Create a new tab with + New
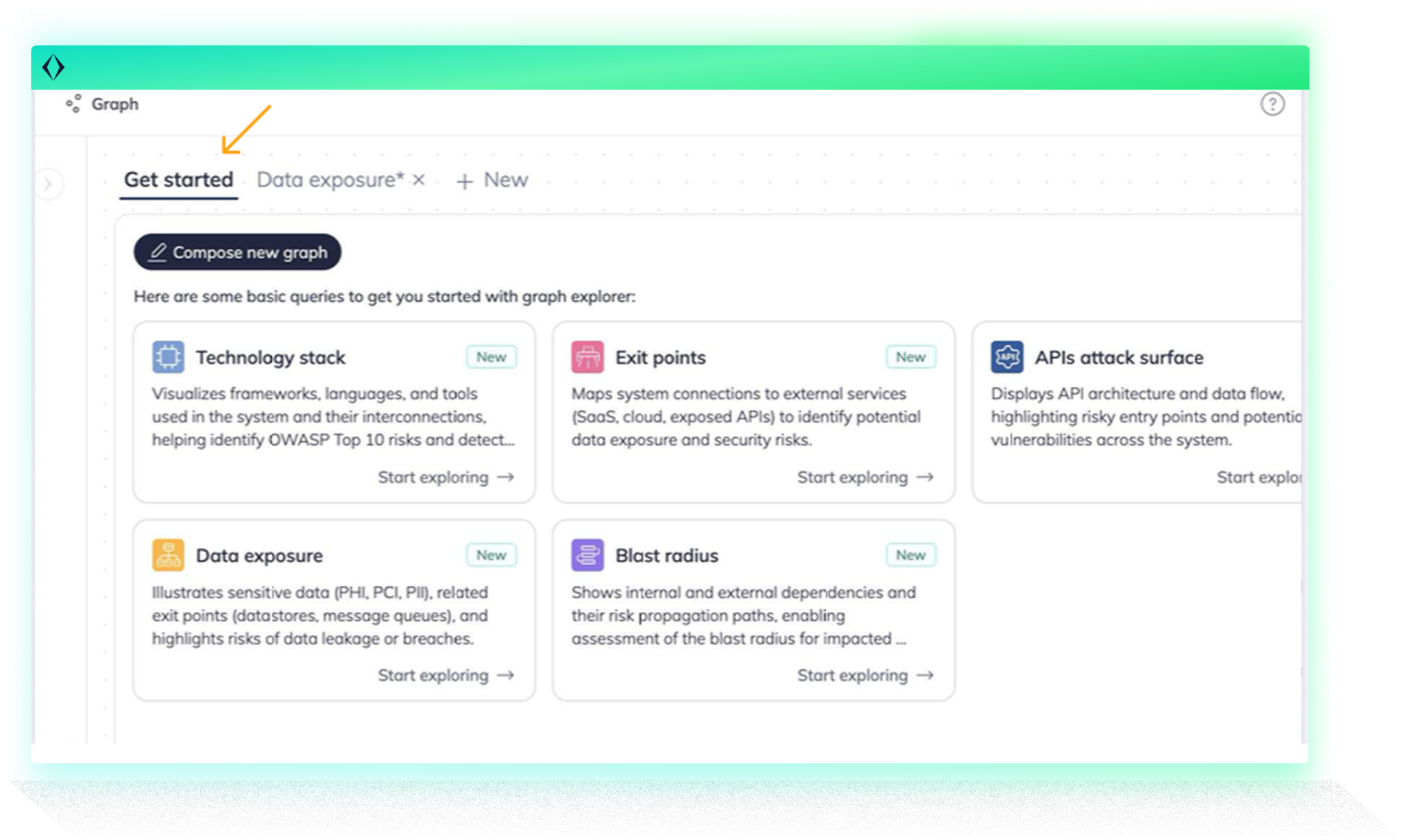 pyautogui.click(x=493, y=180)
